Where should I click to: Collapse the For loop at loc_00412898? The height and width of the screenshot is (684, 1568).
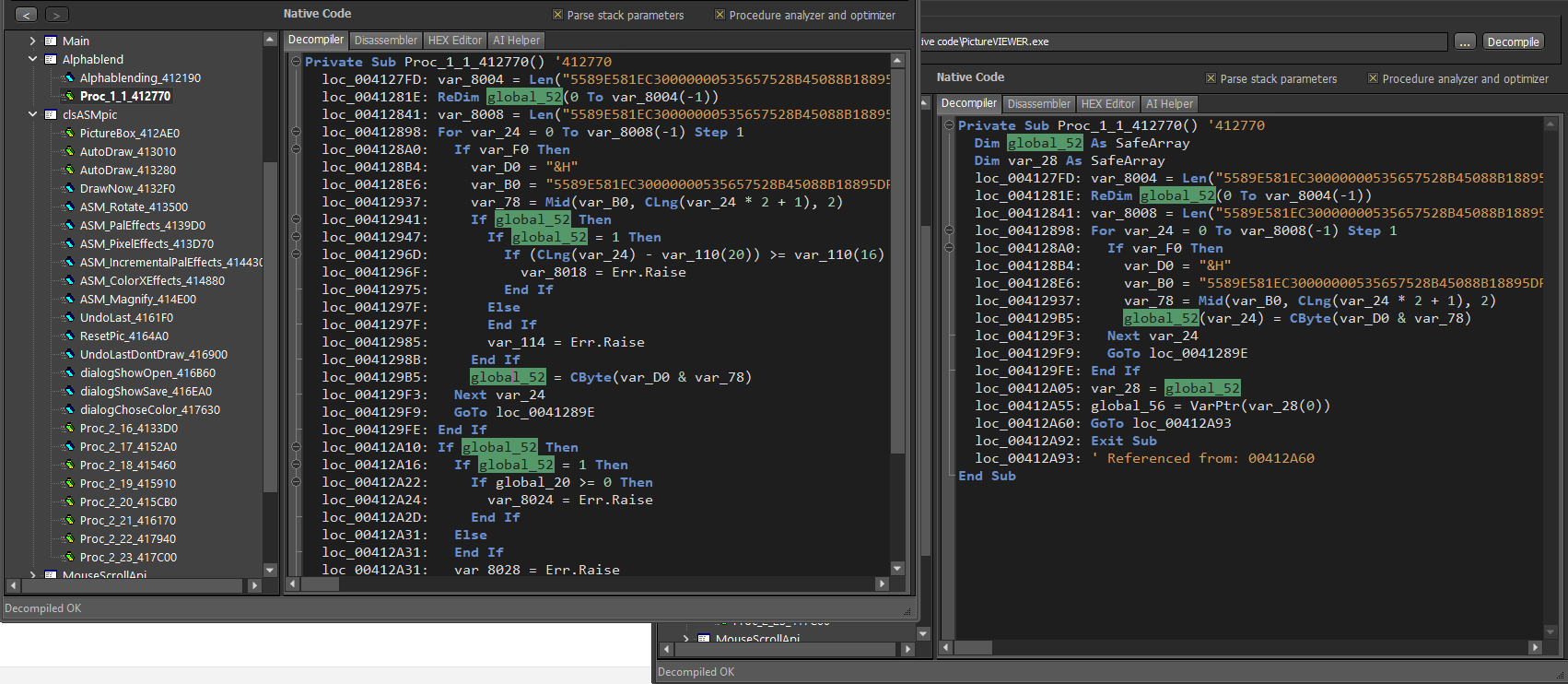296,132
